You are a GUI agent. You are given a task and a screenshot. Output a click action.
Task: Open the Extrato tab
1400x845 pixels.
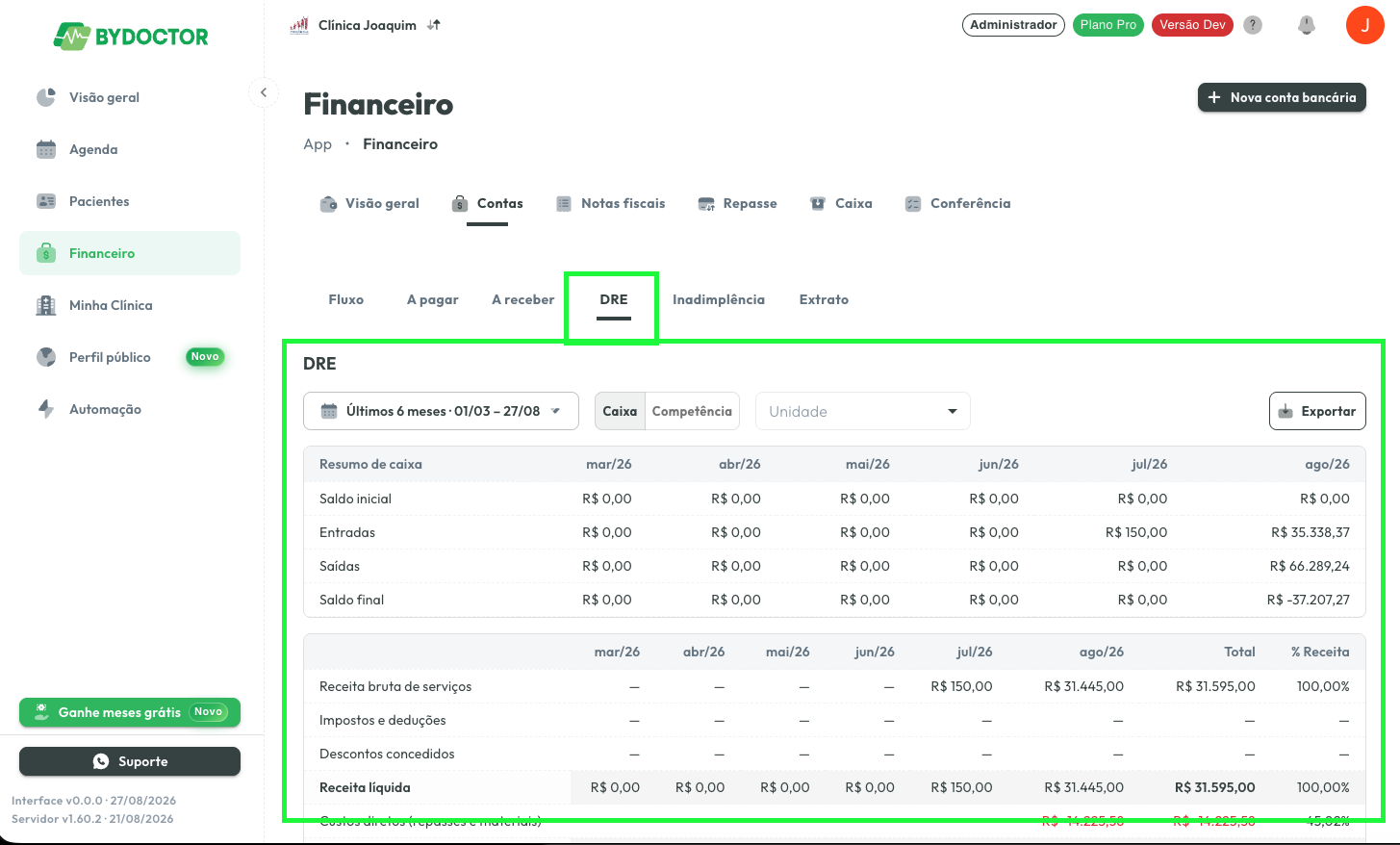[x=824, y=299]
